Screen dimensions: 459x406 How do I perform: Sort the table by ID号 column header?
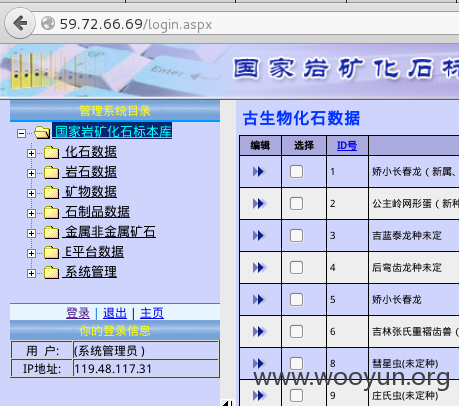tap(347, 145)
